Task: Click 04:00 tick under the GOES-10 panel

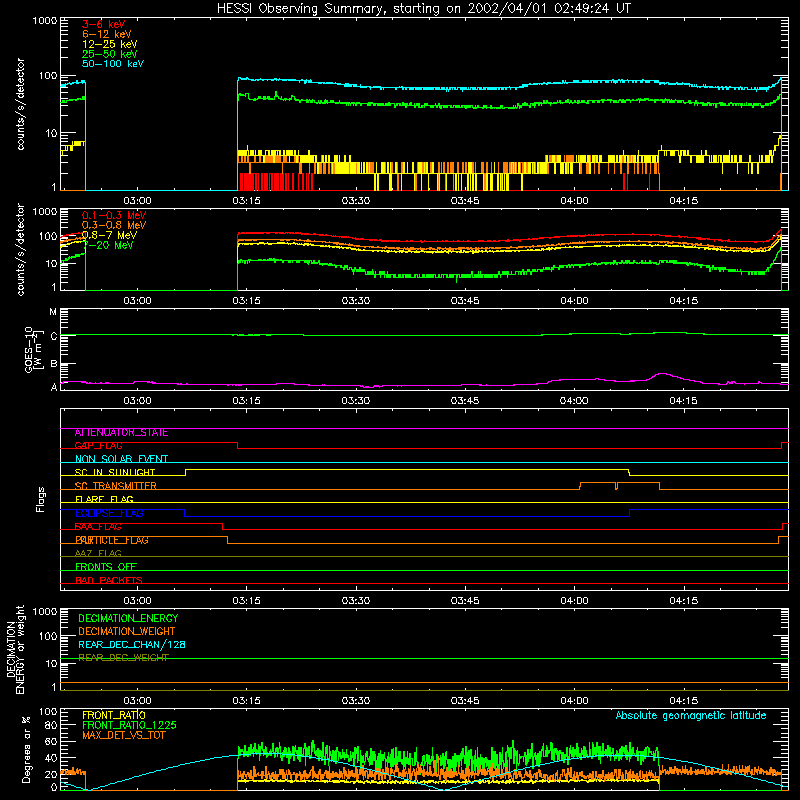Action: (x=574, y=401)
